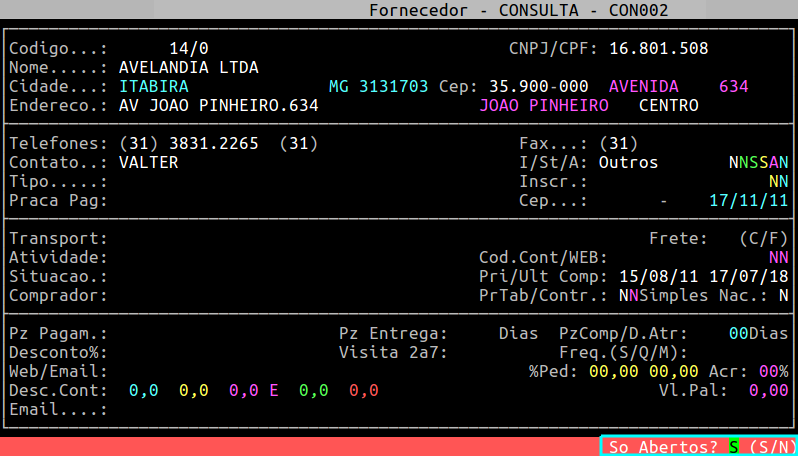Click the 'So Abertos?' S input cell
Screen dimensions: 798x456
[x=734, y=446]
